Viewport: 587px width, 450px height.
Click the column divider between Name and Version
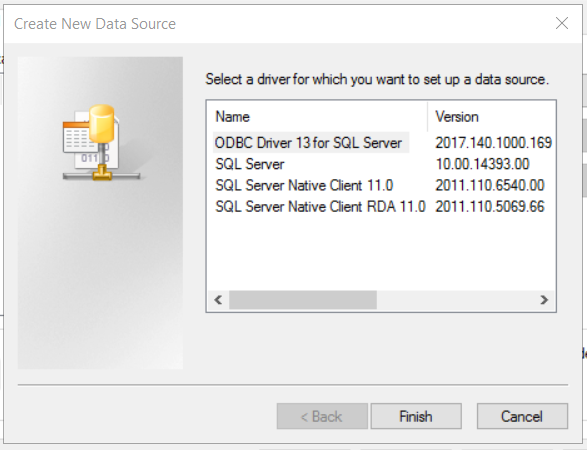coord(427,117)
